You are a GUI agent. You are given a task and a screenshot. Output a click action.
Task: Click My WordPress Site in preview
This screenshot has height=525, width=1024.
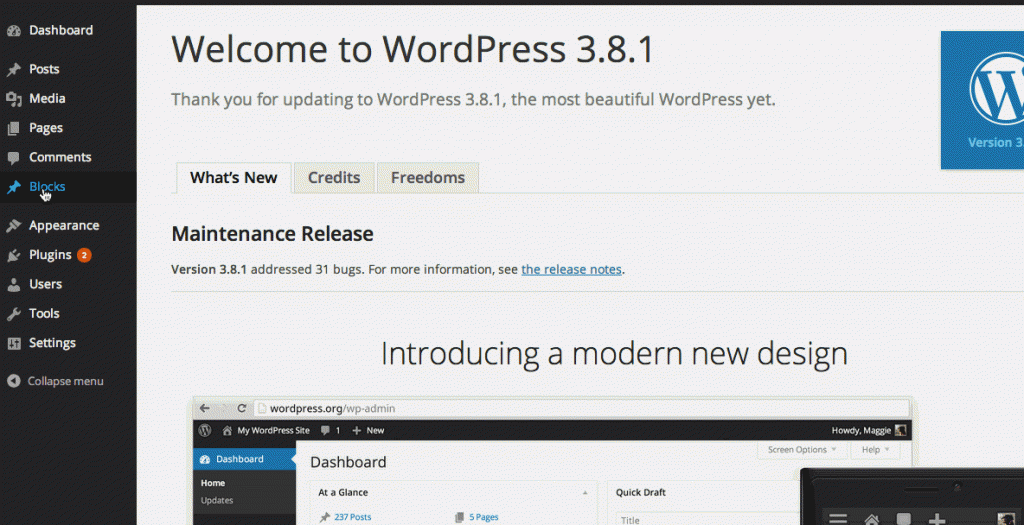tap(274, 431)
